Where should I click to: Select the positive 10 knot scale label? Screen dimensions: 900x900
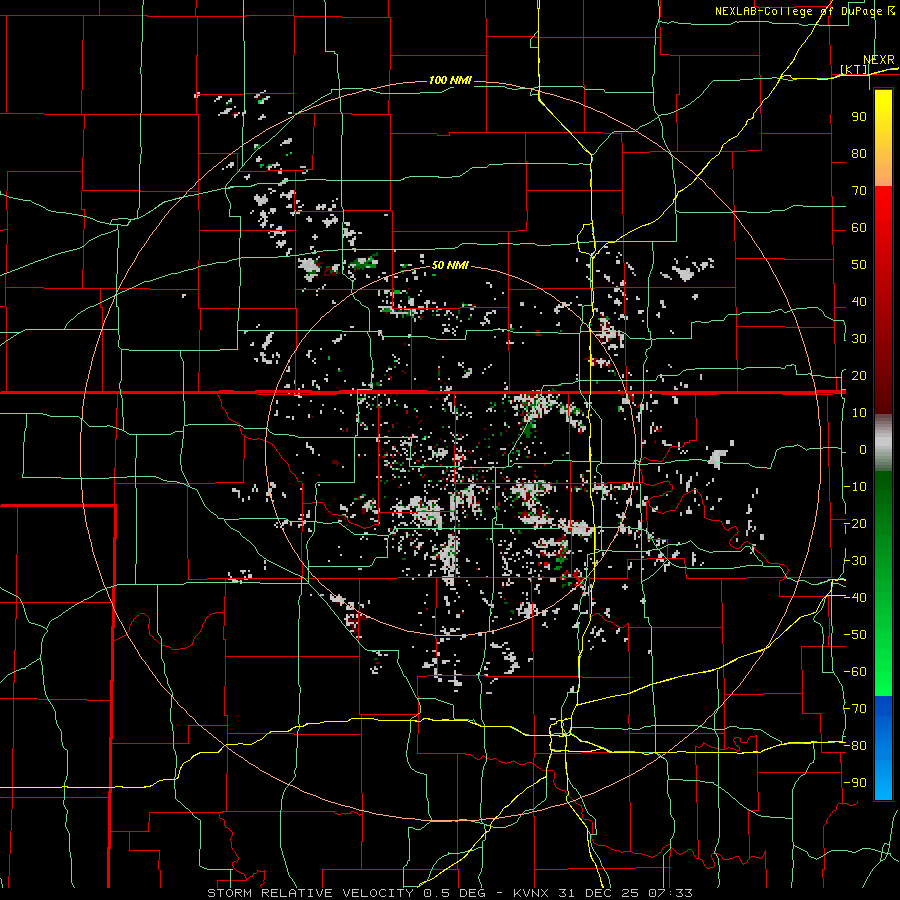pyautogui.click(x=859, y=413)
